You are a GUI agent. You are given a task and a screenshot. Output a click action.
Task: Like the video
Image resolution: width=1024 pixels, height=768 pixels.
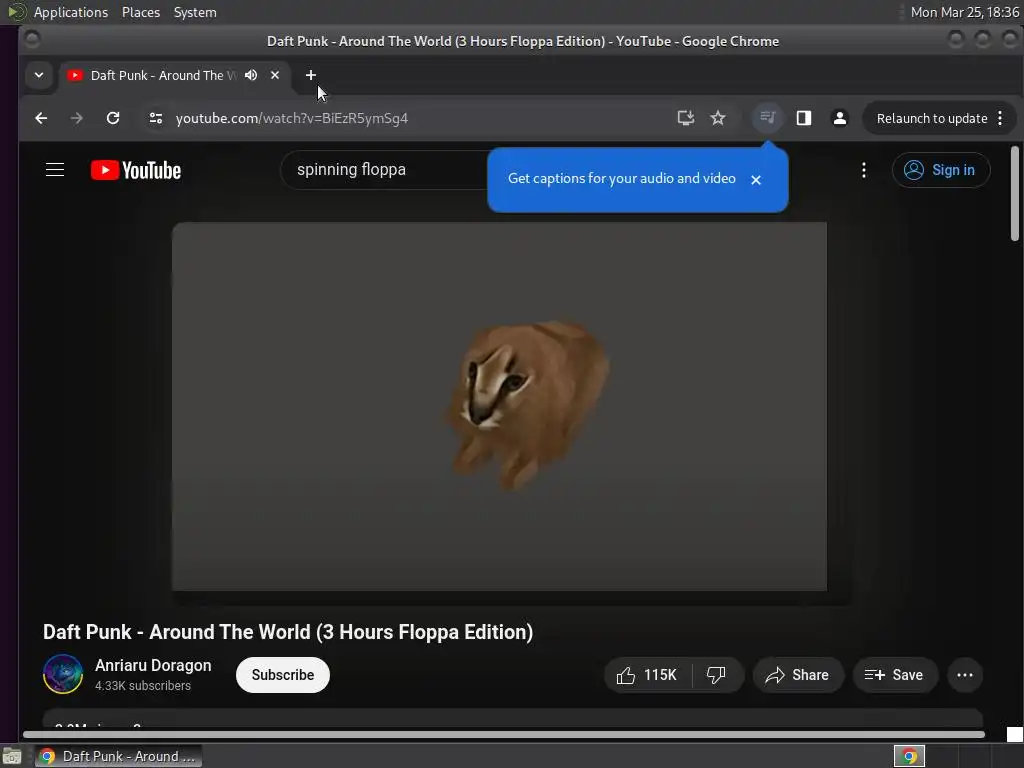(x=647, y=675)
